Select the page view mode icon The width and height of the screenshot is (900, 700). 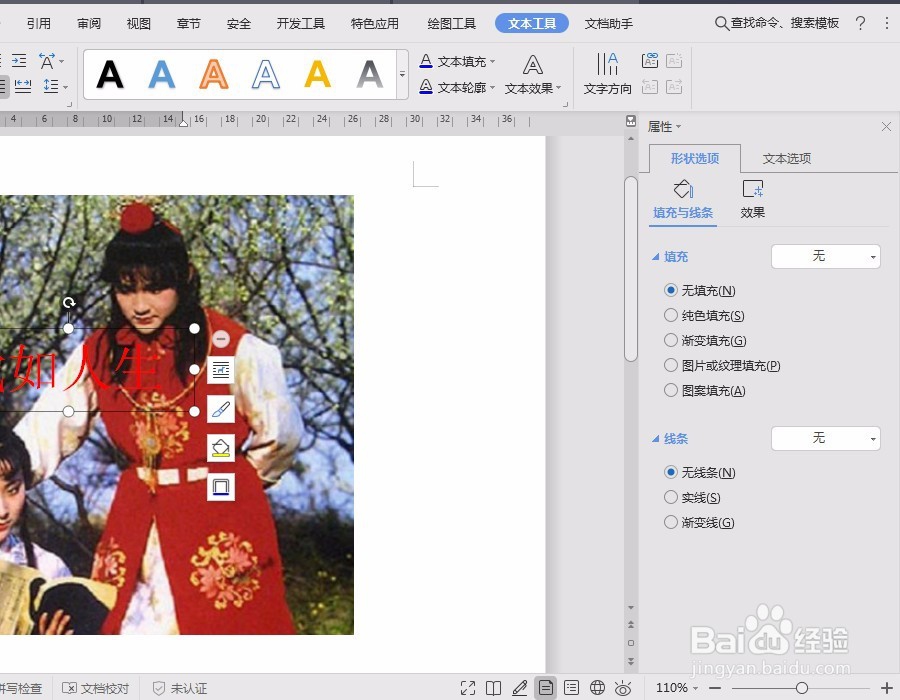click(x=545, y=687)
